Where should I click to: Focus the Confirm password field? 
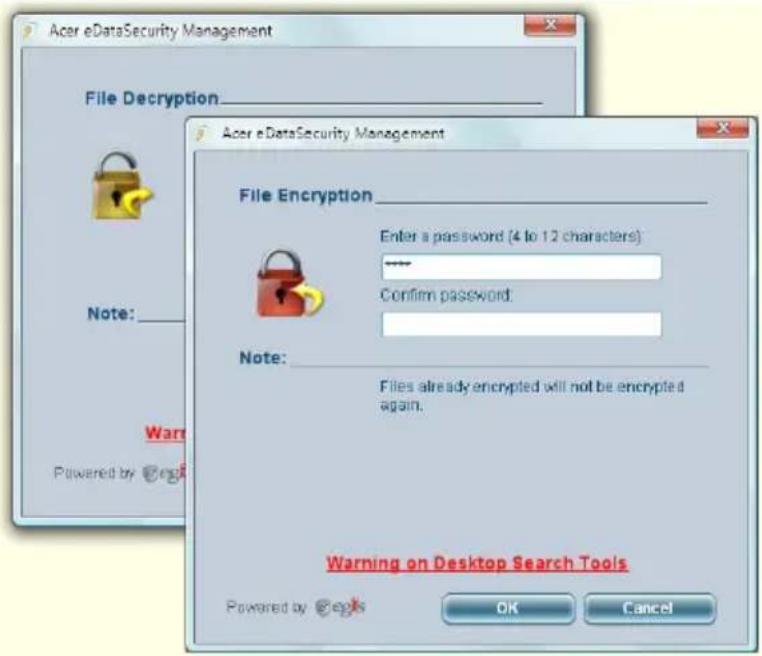(x=521, y=324)
